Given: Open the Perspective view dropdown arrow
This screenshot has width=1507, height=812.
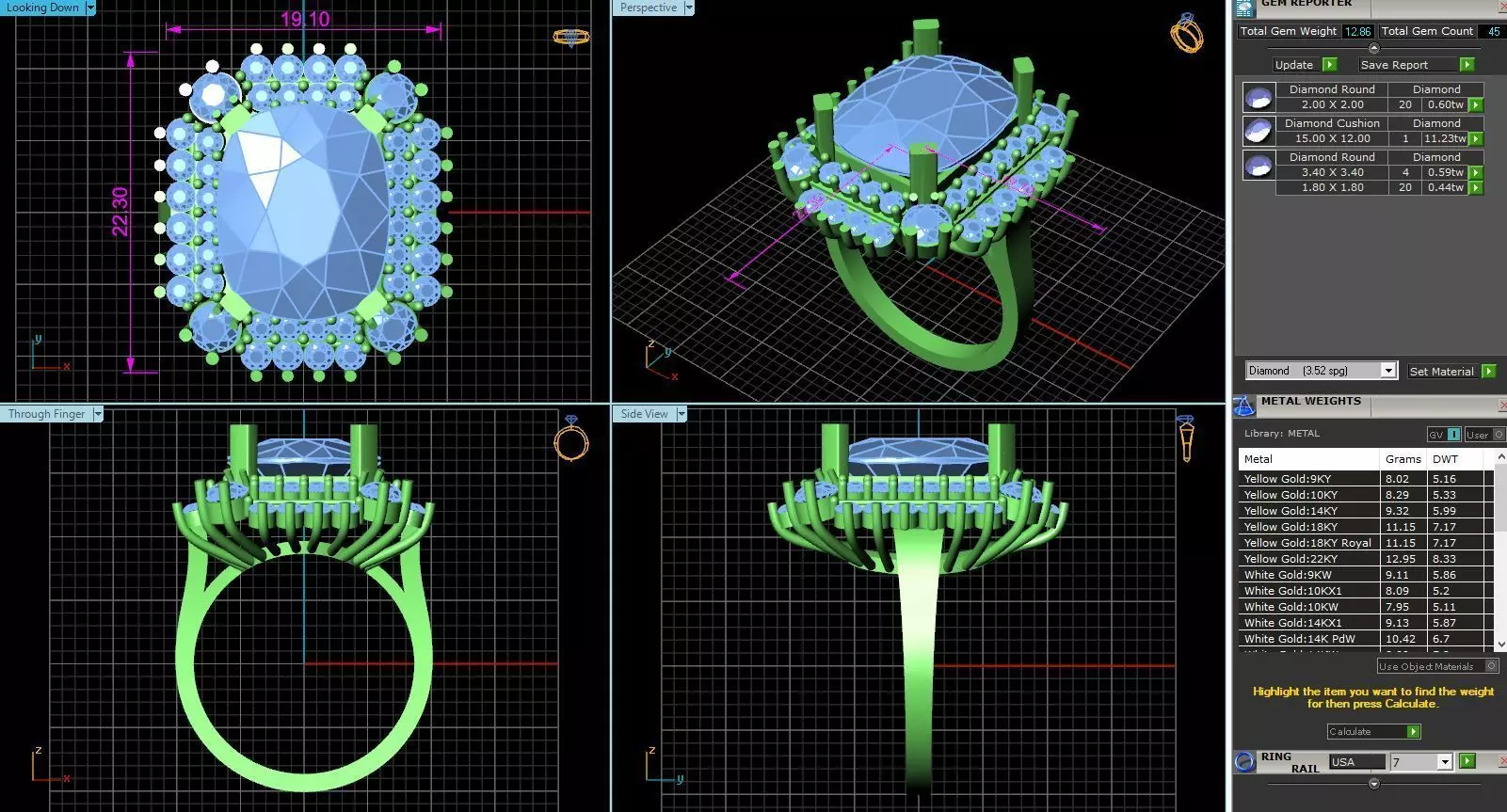Looking at the screenshot, I should [x=689, y=8].
